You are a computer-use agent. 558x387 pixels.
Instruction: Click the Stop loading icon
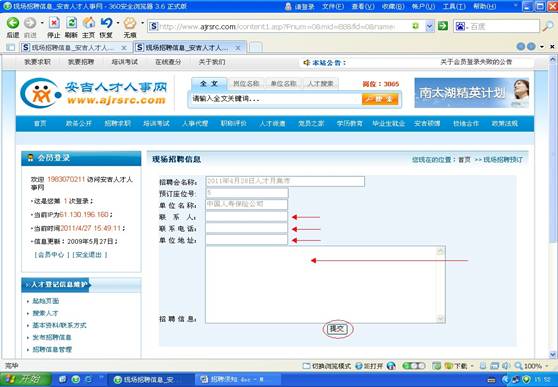(x=54, y=23)
